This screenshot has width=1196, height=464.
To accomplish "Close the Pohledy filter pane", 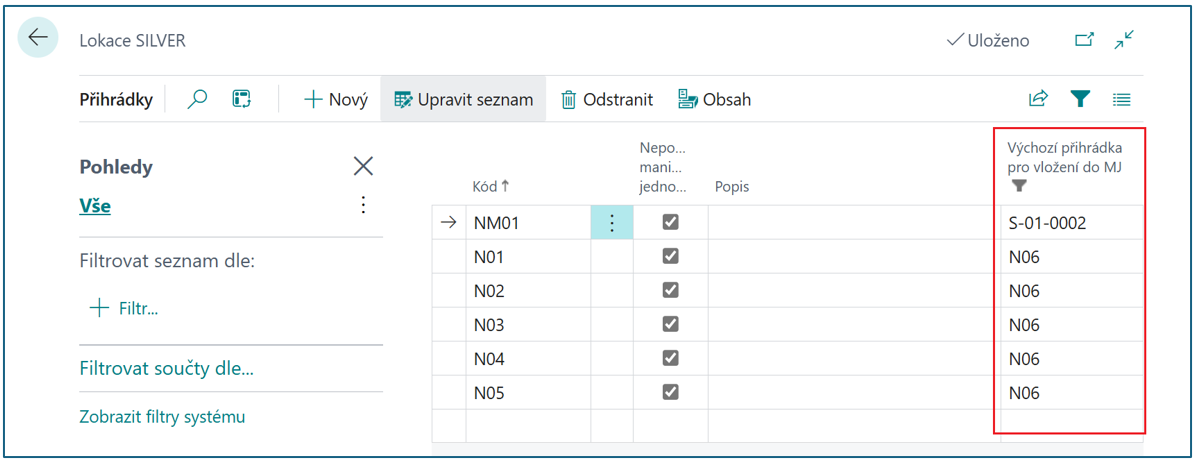I will tap(363, 167).
